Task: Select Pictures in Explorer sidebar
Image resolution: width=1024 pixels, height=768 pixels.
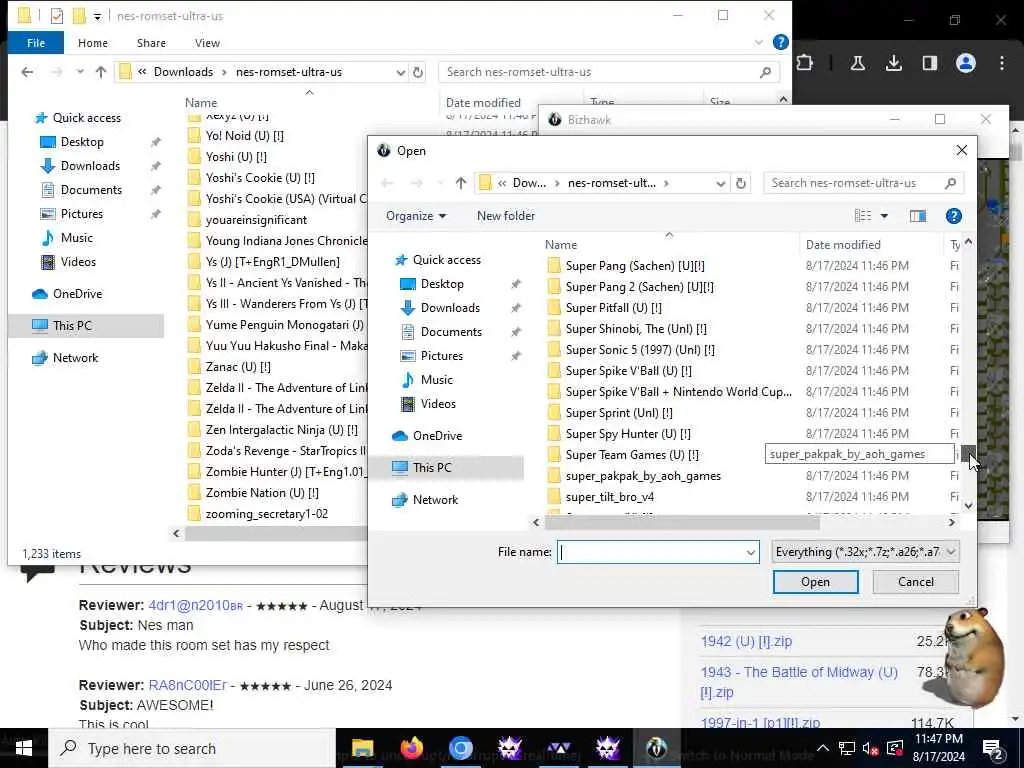Action: pyautogui.click(x=81, y=214)
